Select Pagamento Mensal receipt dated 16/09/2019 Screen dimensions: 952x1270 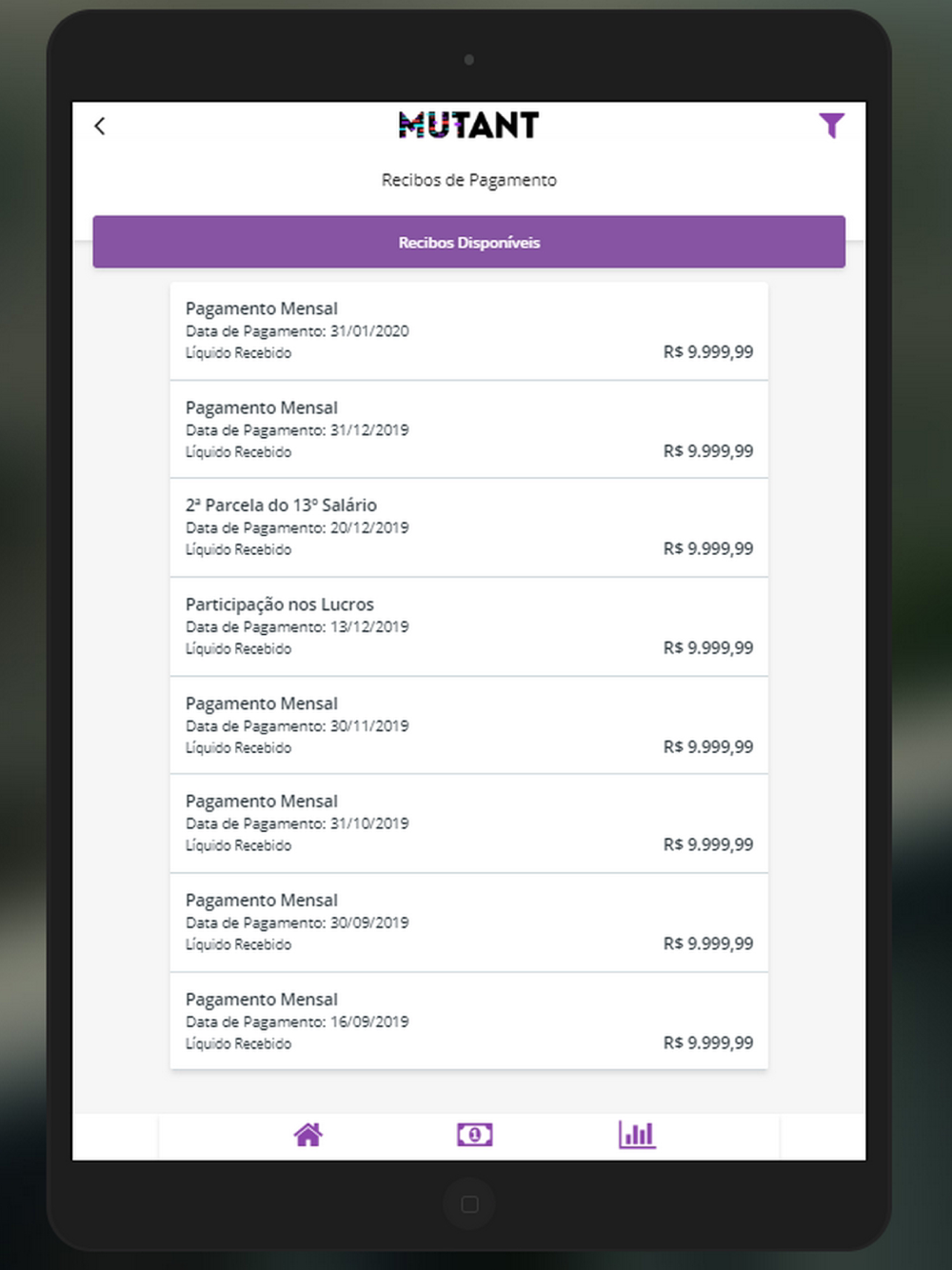tap(468, 1022)
